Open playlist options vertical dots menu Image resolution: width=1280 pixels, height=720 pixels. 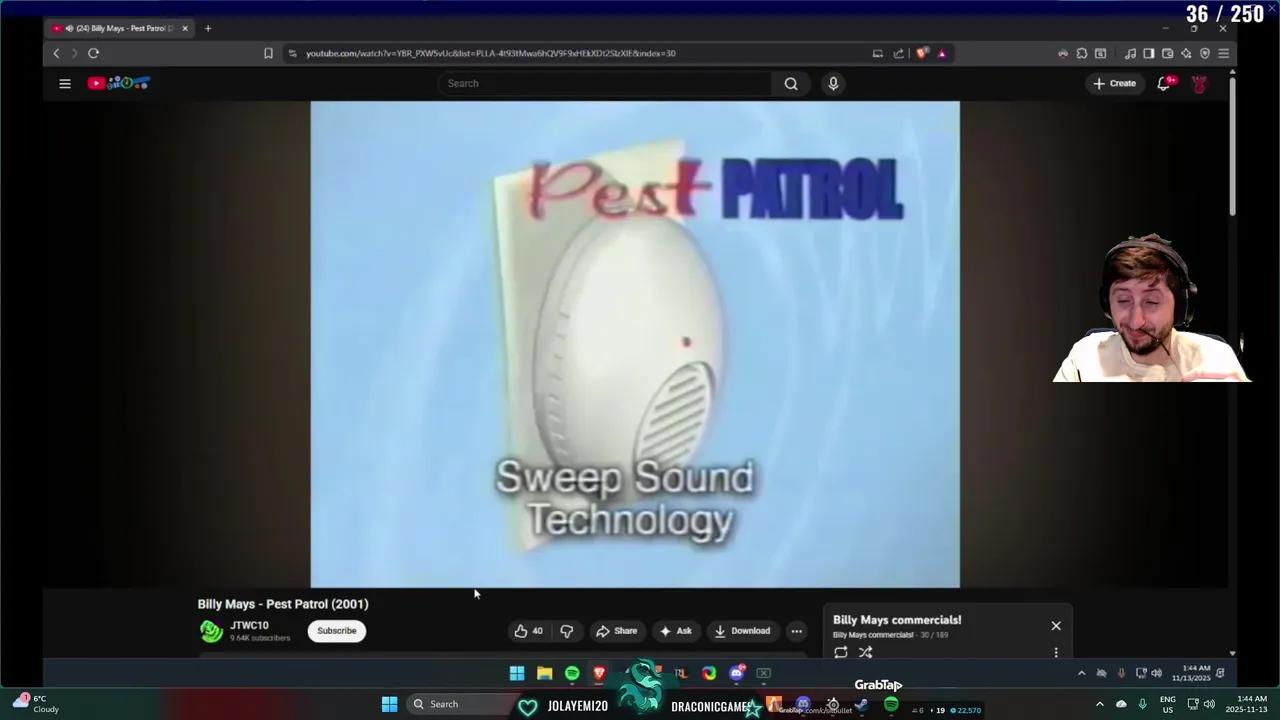[x=1056, y=653]
